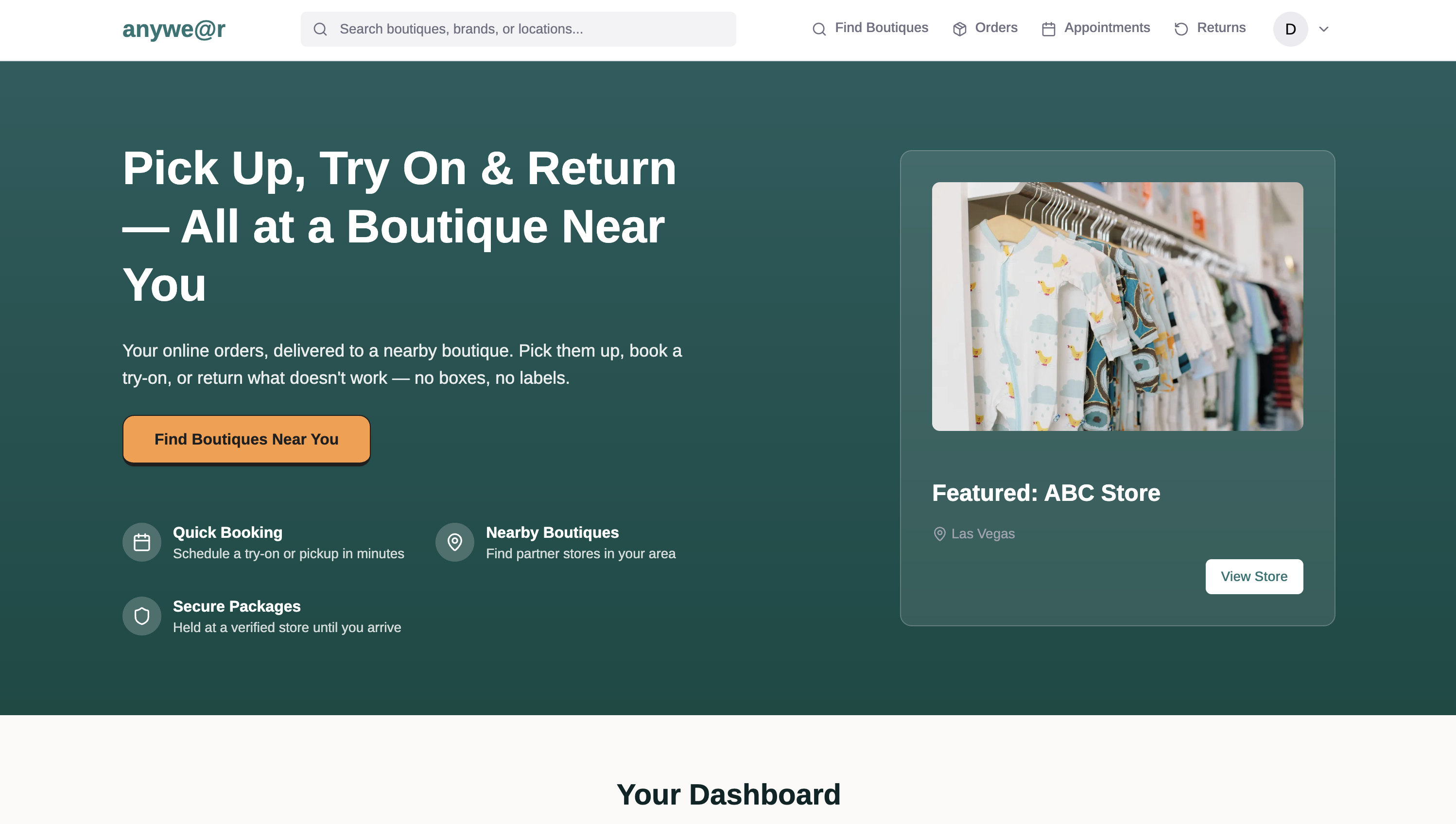Click the Find Boutiques magnifier icon
This screenshot has height=824, width=1456.
coord(819,29)
